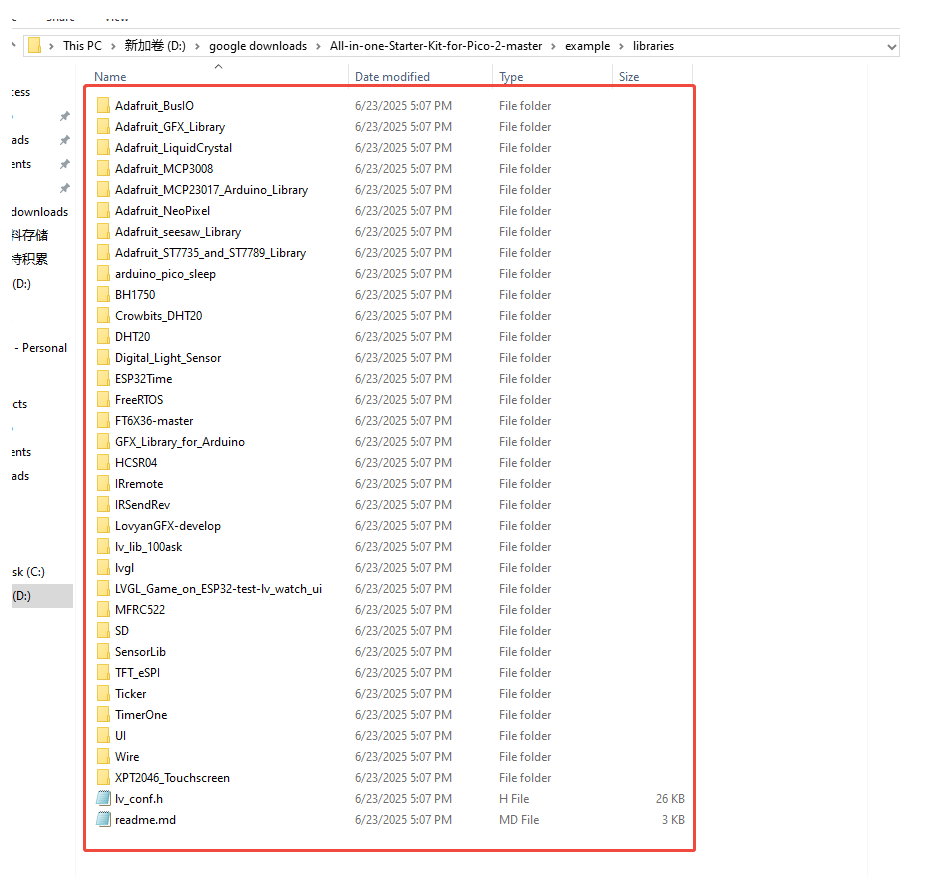Click the Adafruit_BusIO folder icon
This screenshot has width=932, height=877.
pos(103,105)
